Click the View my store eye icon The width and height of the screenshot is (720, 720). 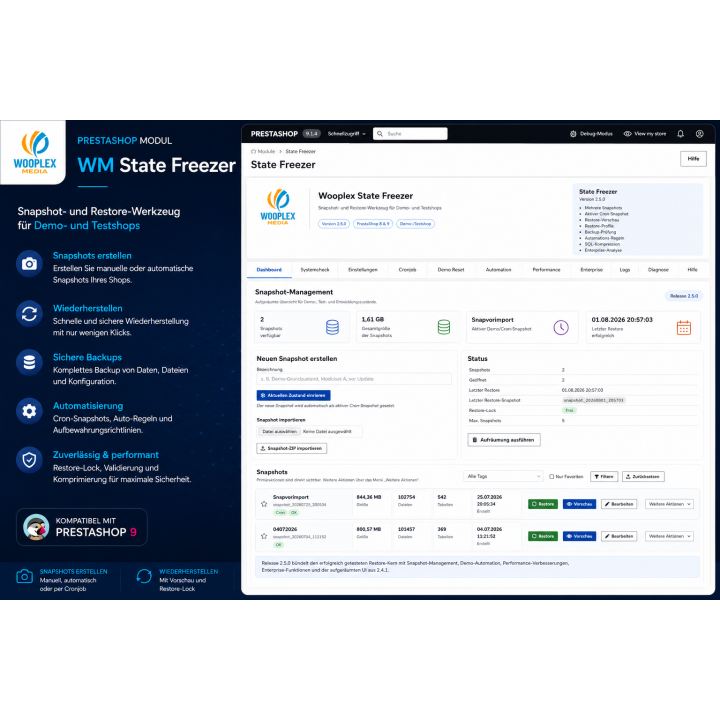(627, 134)
